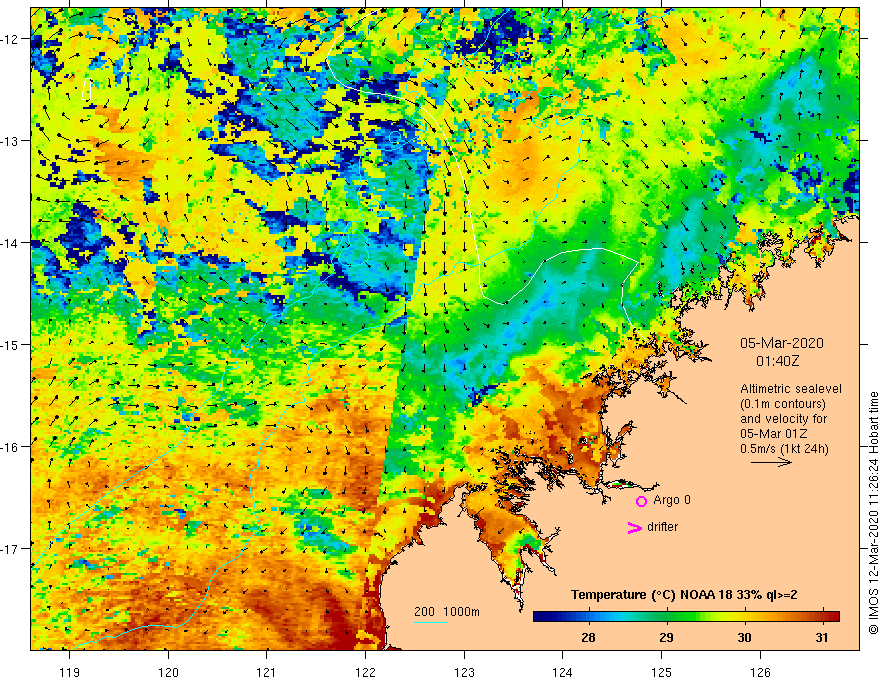Click longitude axis label 125
Screen dimensions: 880x680
click(x=662, y=672)
